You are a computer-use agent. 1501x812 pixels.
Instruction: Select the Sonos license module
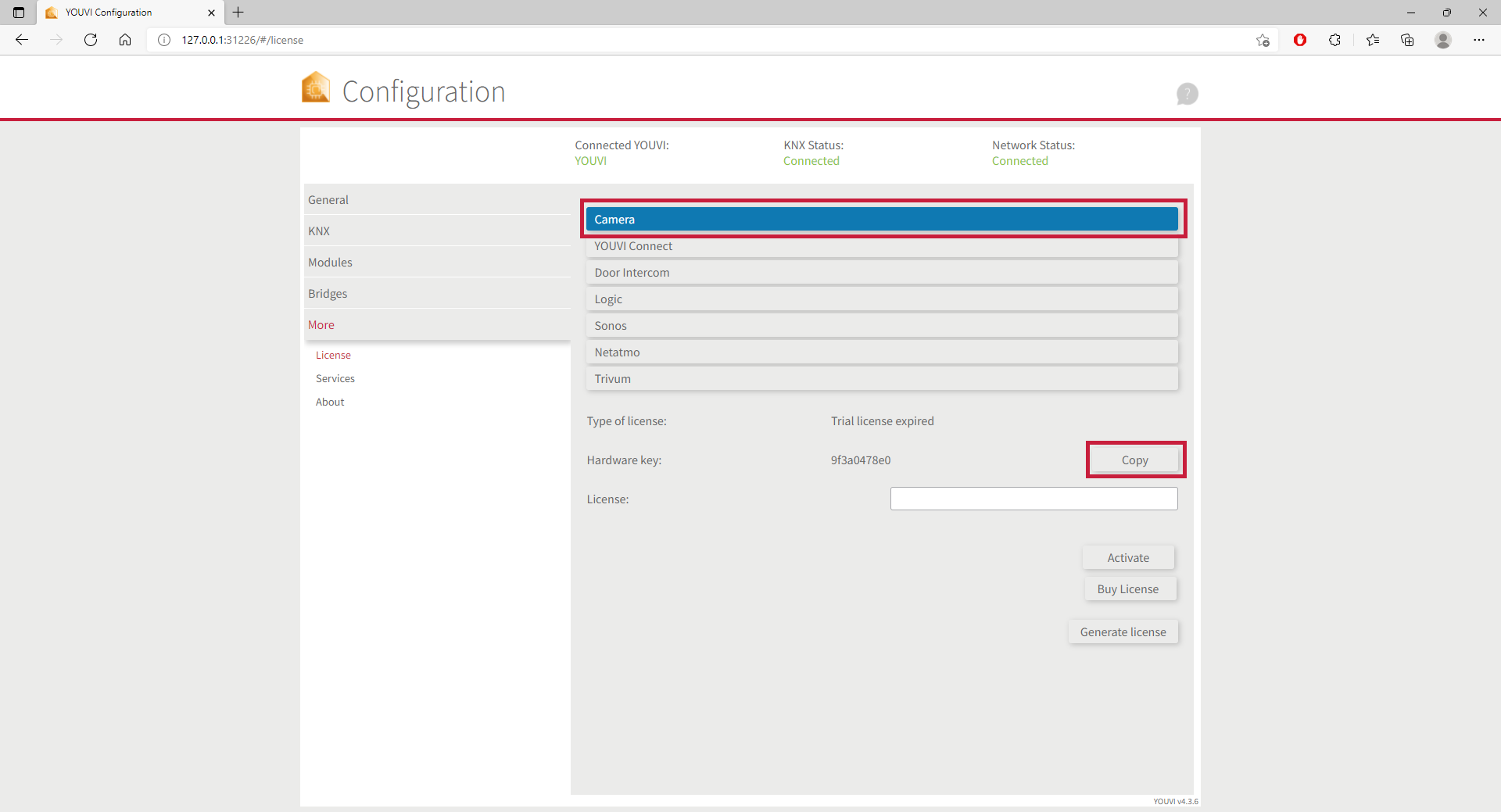point(882,326)
